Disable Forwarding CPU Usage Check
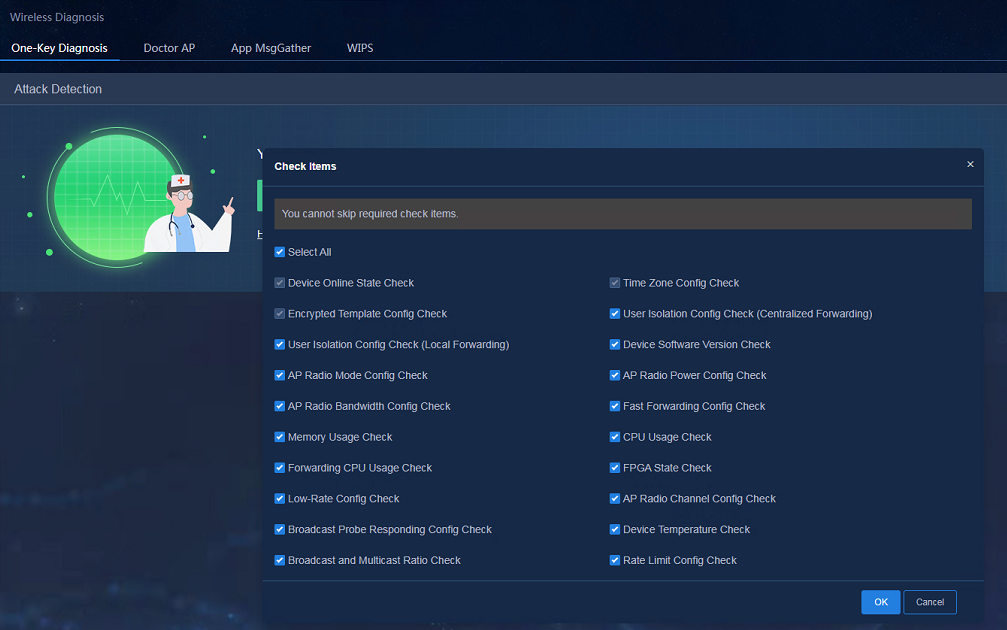The width and height of the screenshot is (1007, 630). pos(279,468)
